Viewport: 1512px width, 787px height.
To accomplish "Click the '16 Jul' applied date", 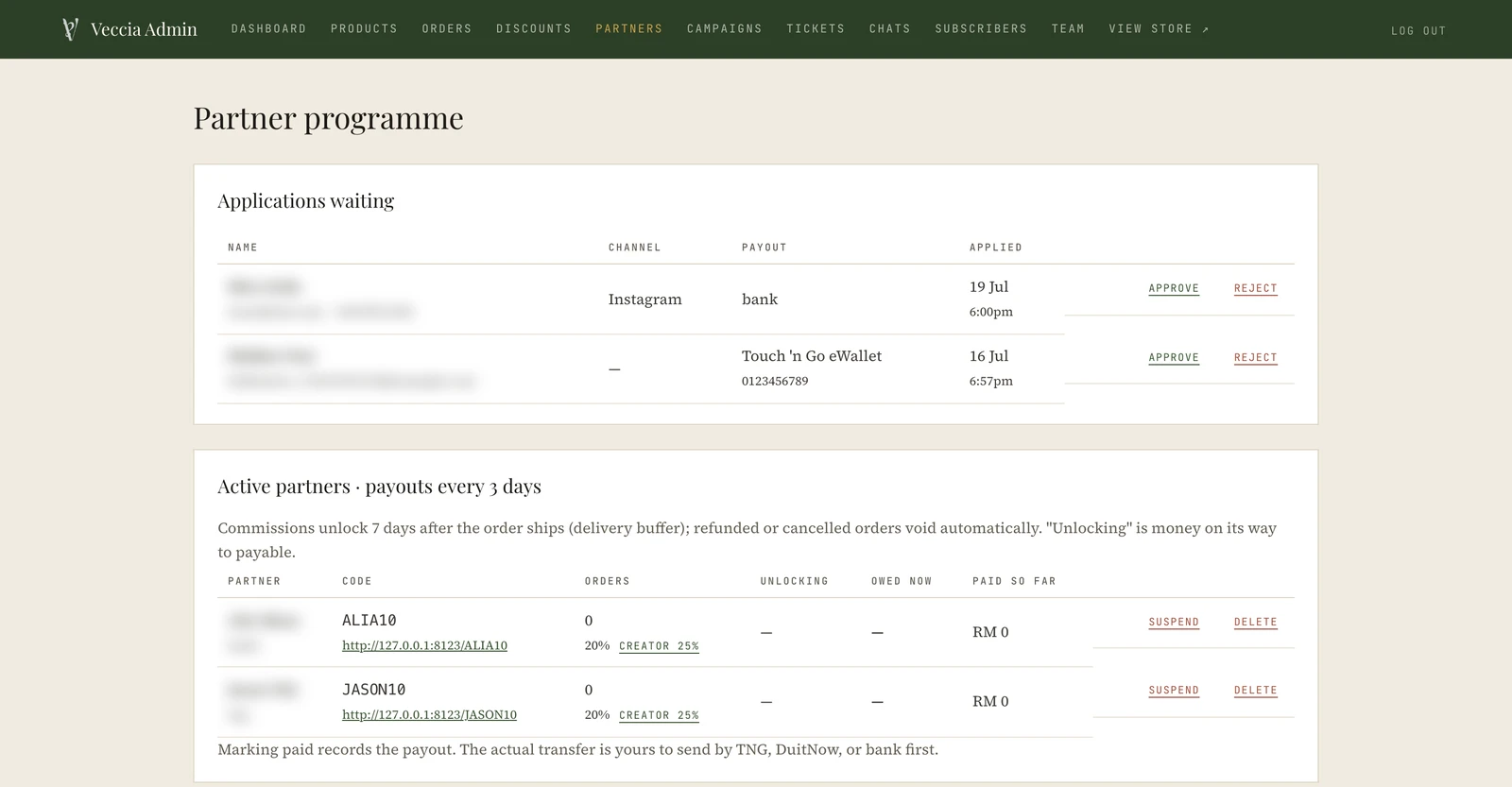I will [x=988, y=355].
